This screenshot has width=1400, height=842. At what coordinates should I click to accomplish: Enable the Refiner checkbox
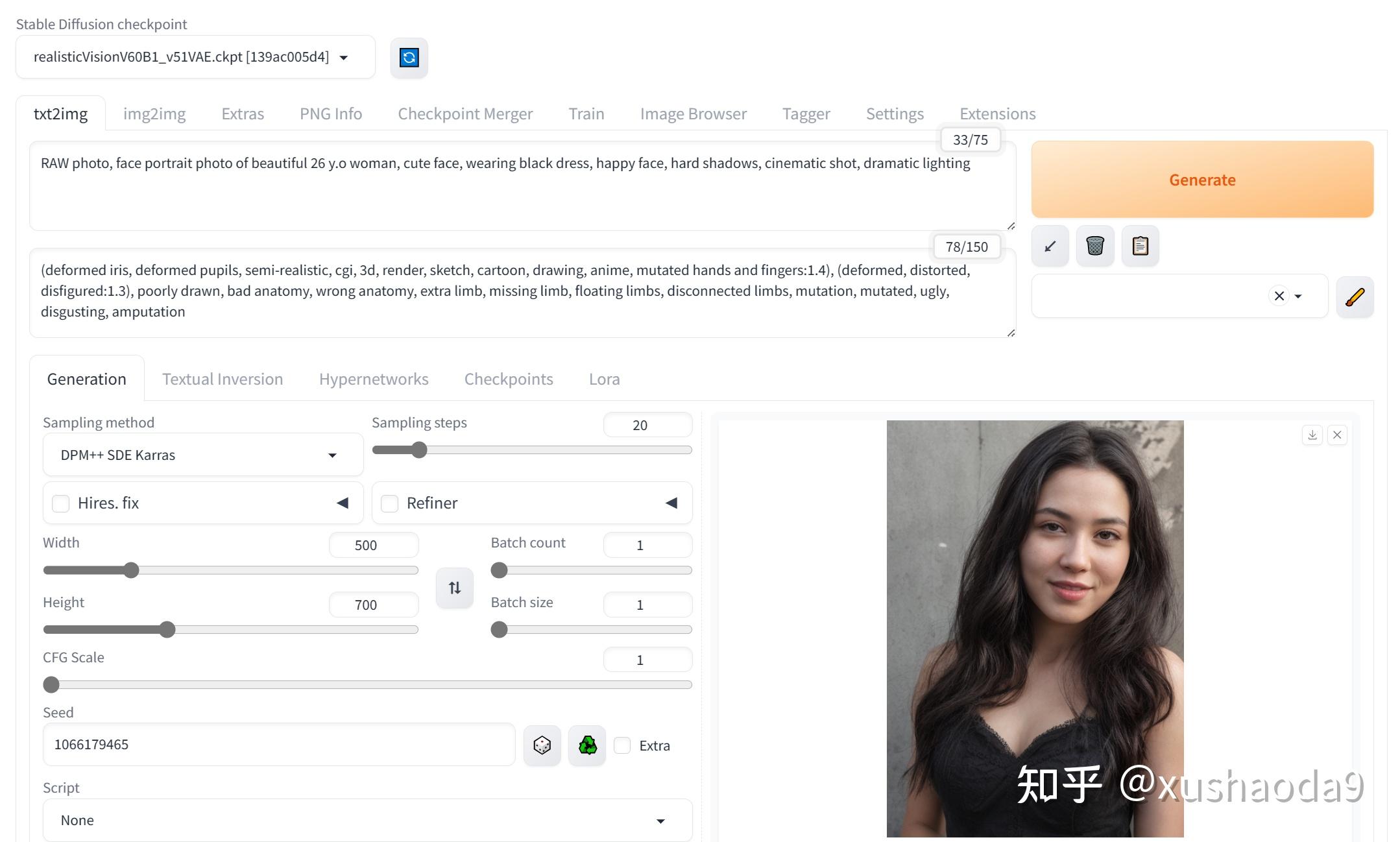tap(389, 503)
